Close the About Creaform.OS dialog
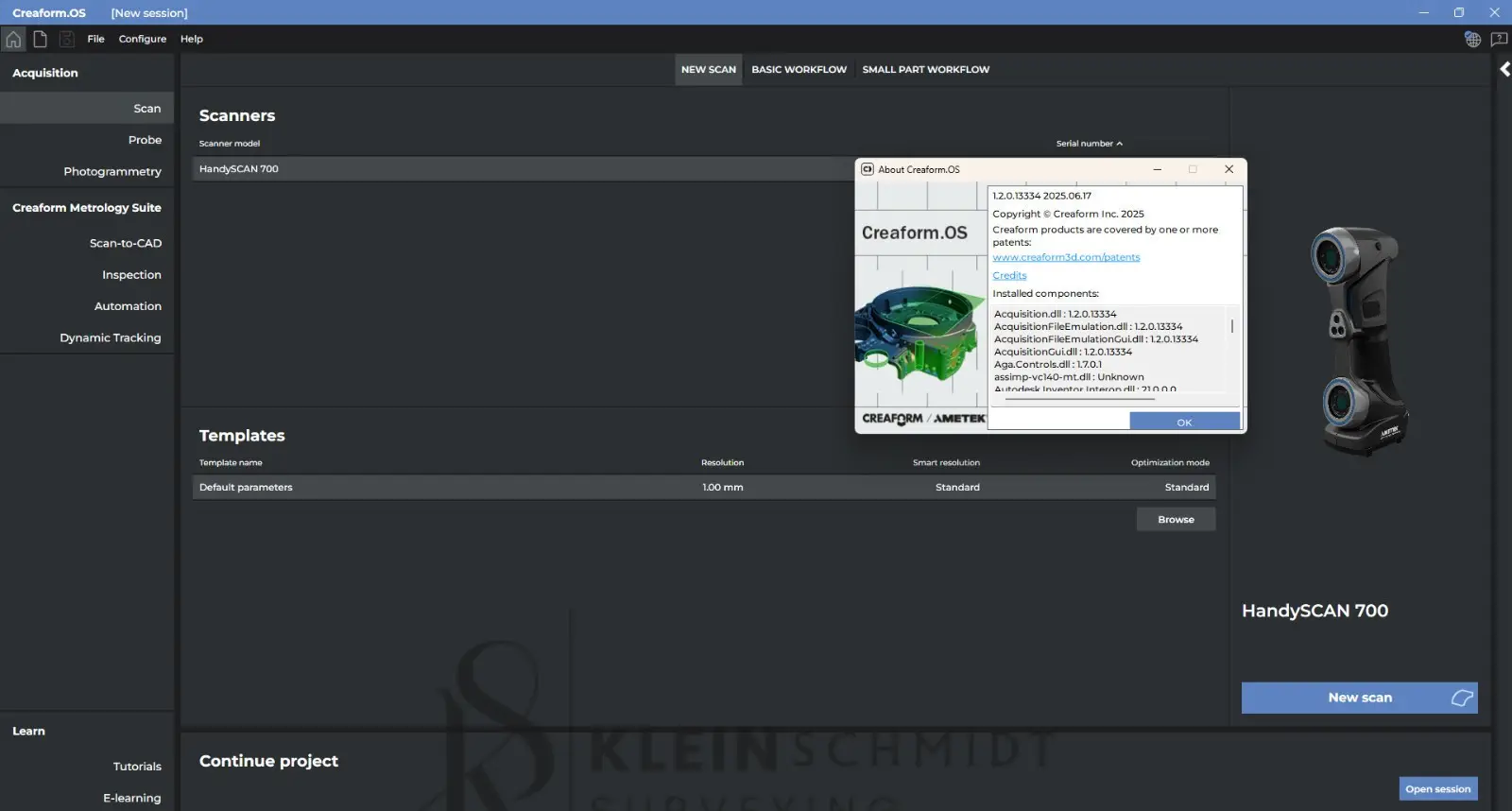The width and height of the screenshot is (1512, 811). [x=1228, y=169]
